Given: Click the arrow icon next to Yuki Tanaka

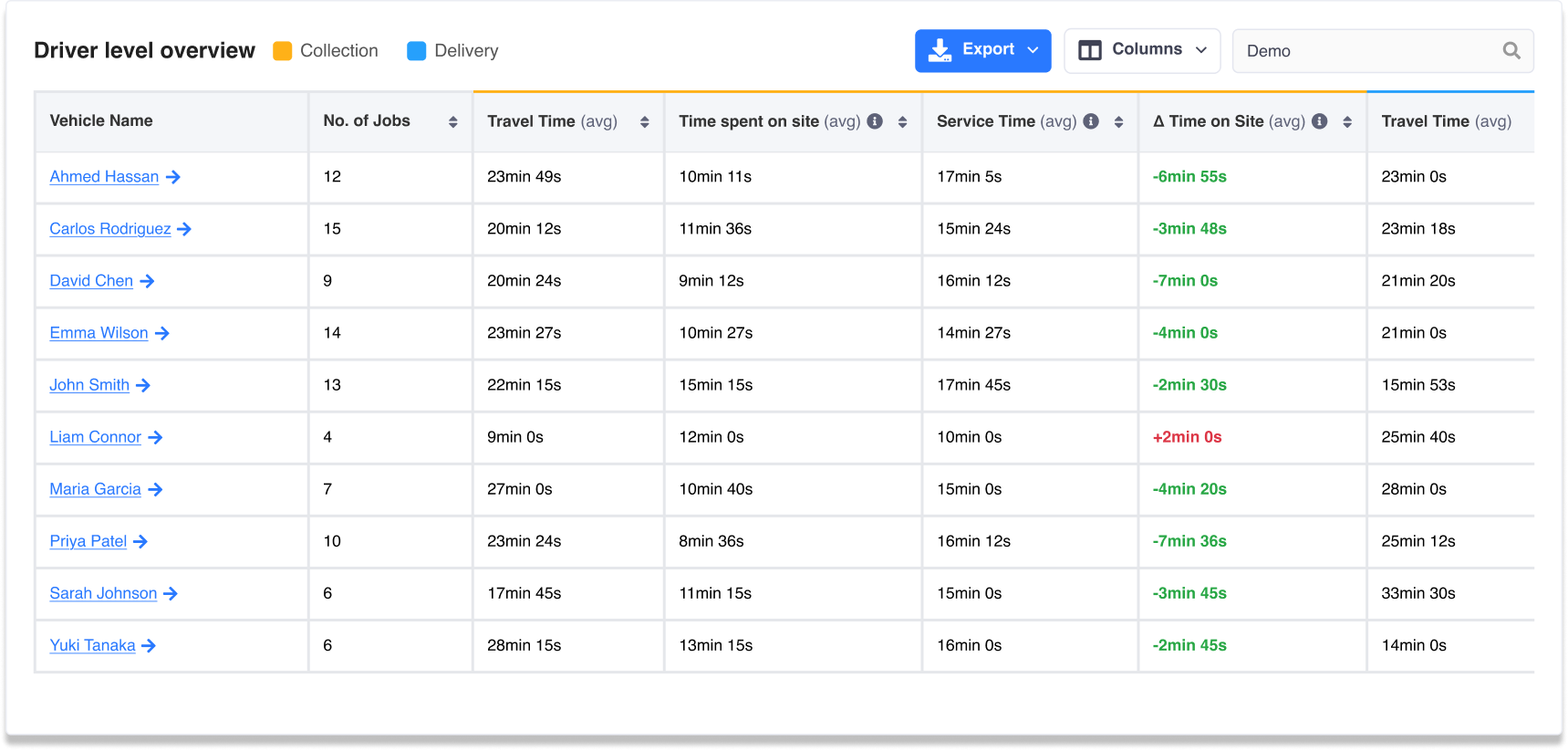Looking at the screenshot, I should [149, 645].
